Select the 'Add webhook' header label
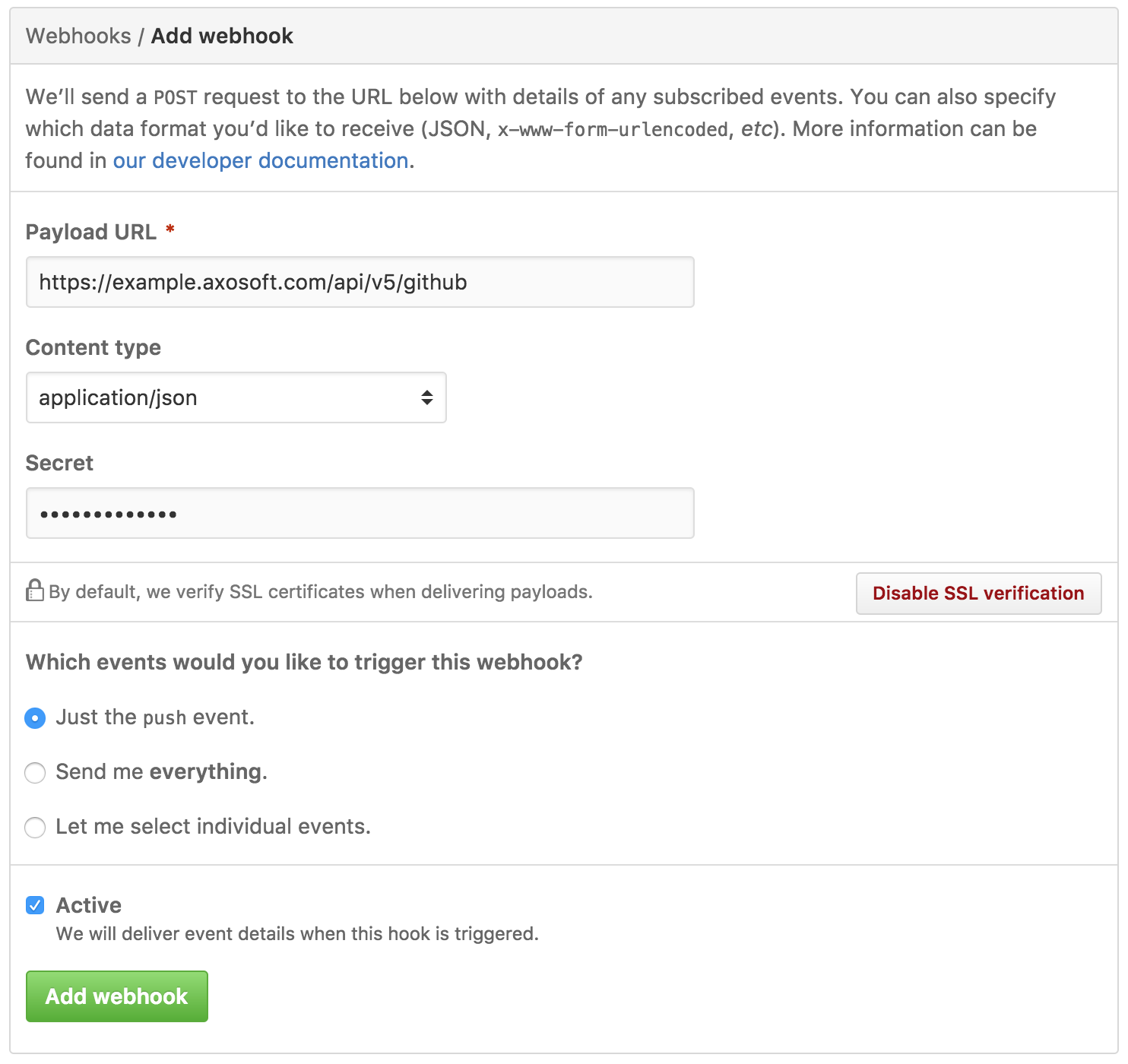This screenshot has width=1128, height=1064. pos(221,35)
